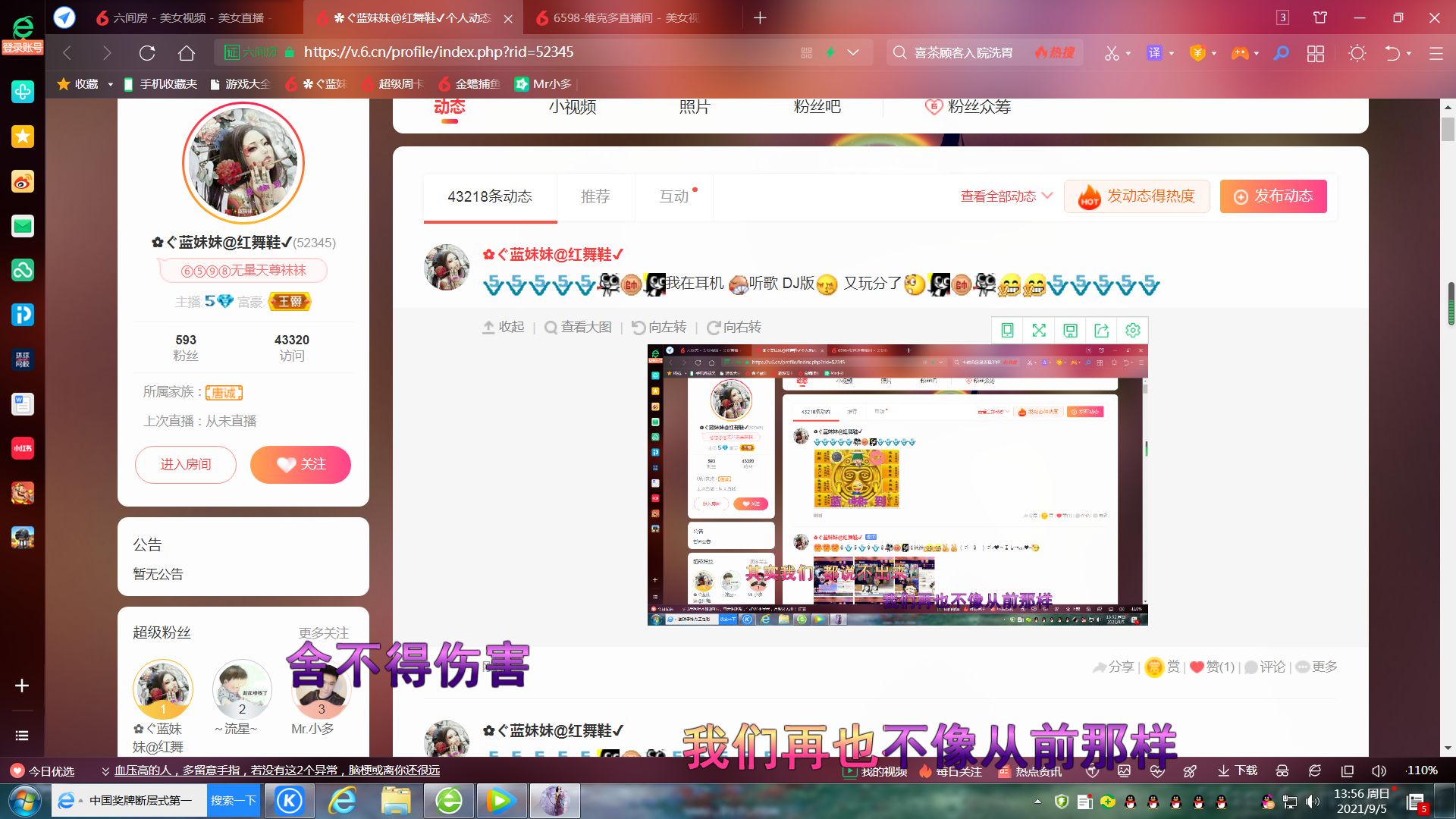
Task: Like the post via 赞(1)
Action: [x=1213, y=667]
